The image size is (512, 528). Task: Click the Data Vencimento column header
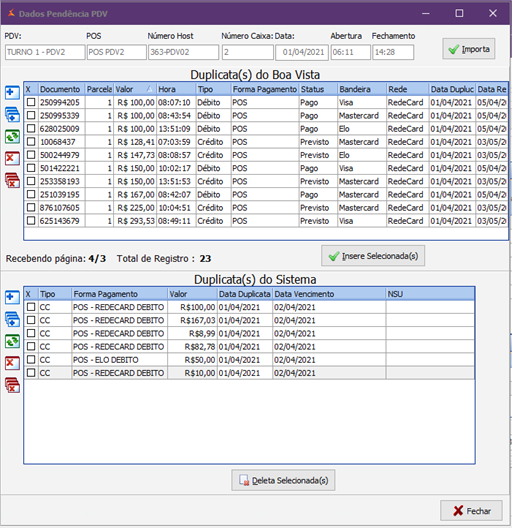pyautogui.click(x=329, y=294)
